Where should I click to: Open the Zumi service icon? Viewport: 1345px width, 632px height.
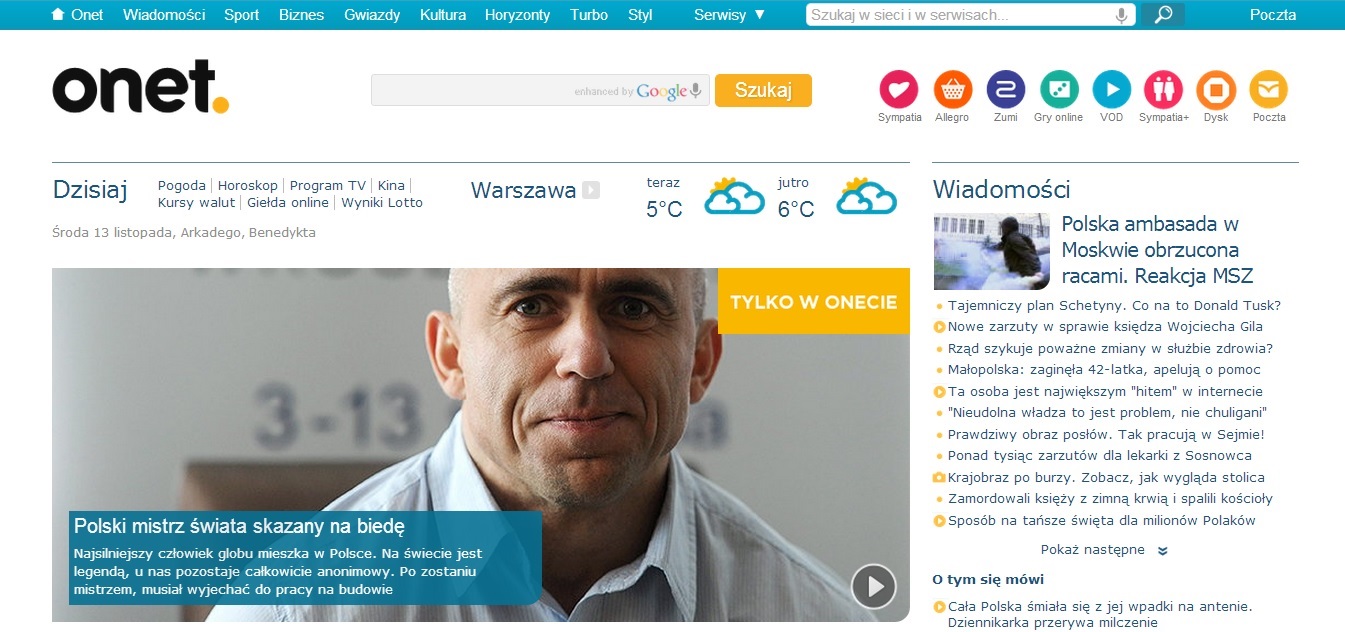(1005, 90)
